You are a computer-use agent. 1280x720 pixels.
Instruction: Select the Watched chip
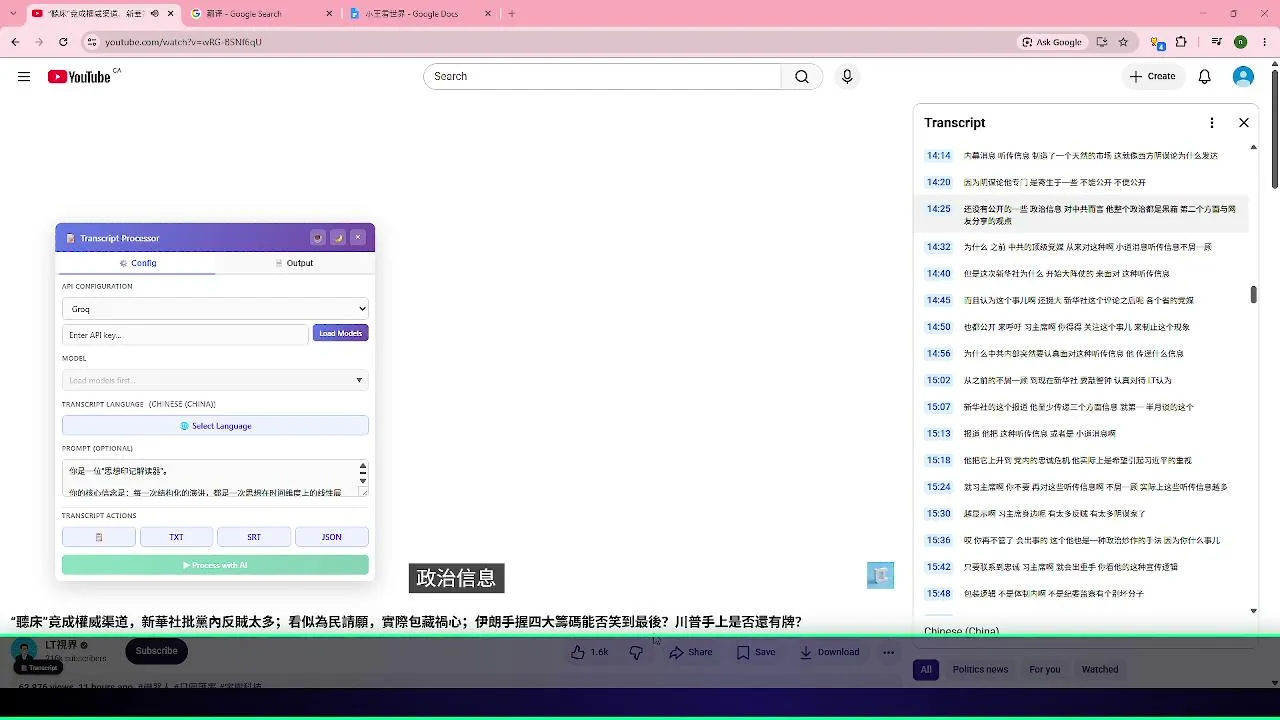[x=1100, y=670]
